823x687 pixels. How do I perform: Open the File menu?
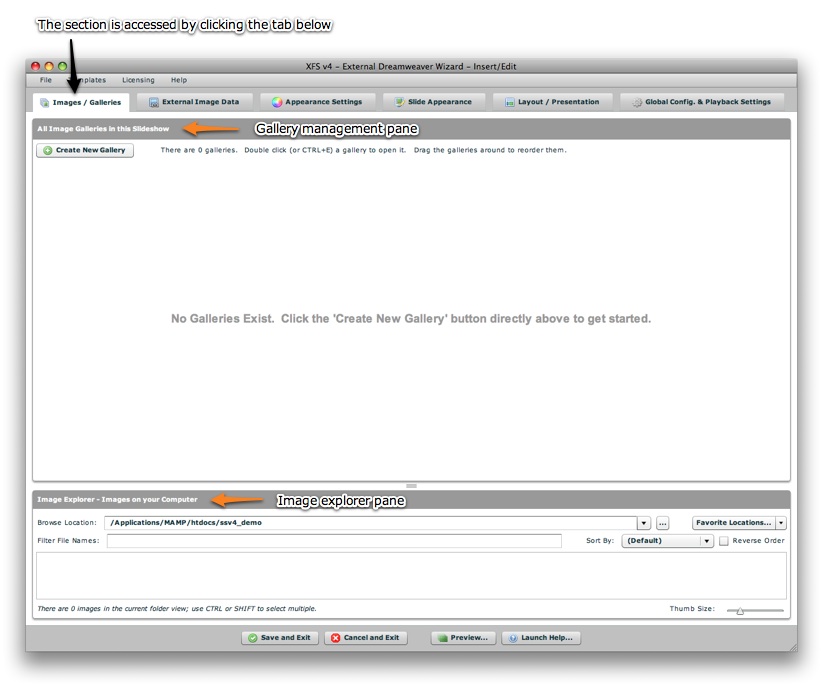pos(46,80)
